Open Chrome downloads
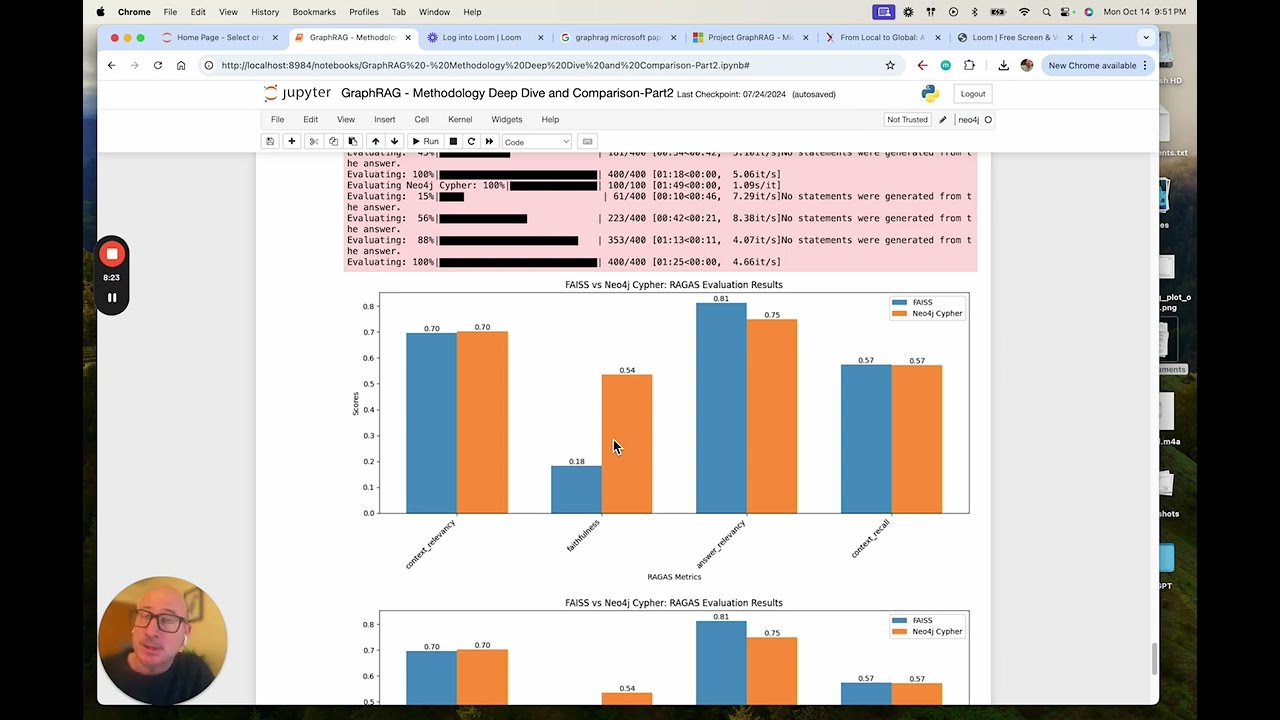The height and width of the screenshot is (720, 1280). click(x=1003, y=65)
